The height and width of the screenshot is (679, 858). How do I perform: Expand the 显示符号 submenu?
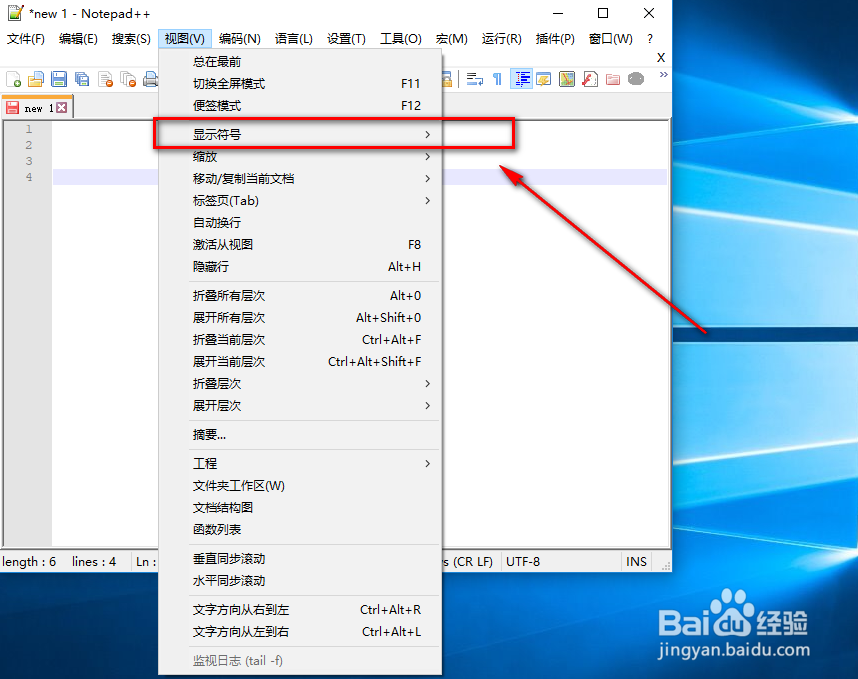point(300,134)
